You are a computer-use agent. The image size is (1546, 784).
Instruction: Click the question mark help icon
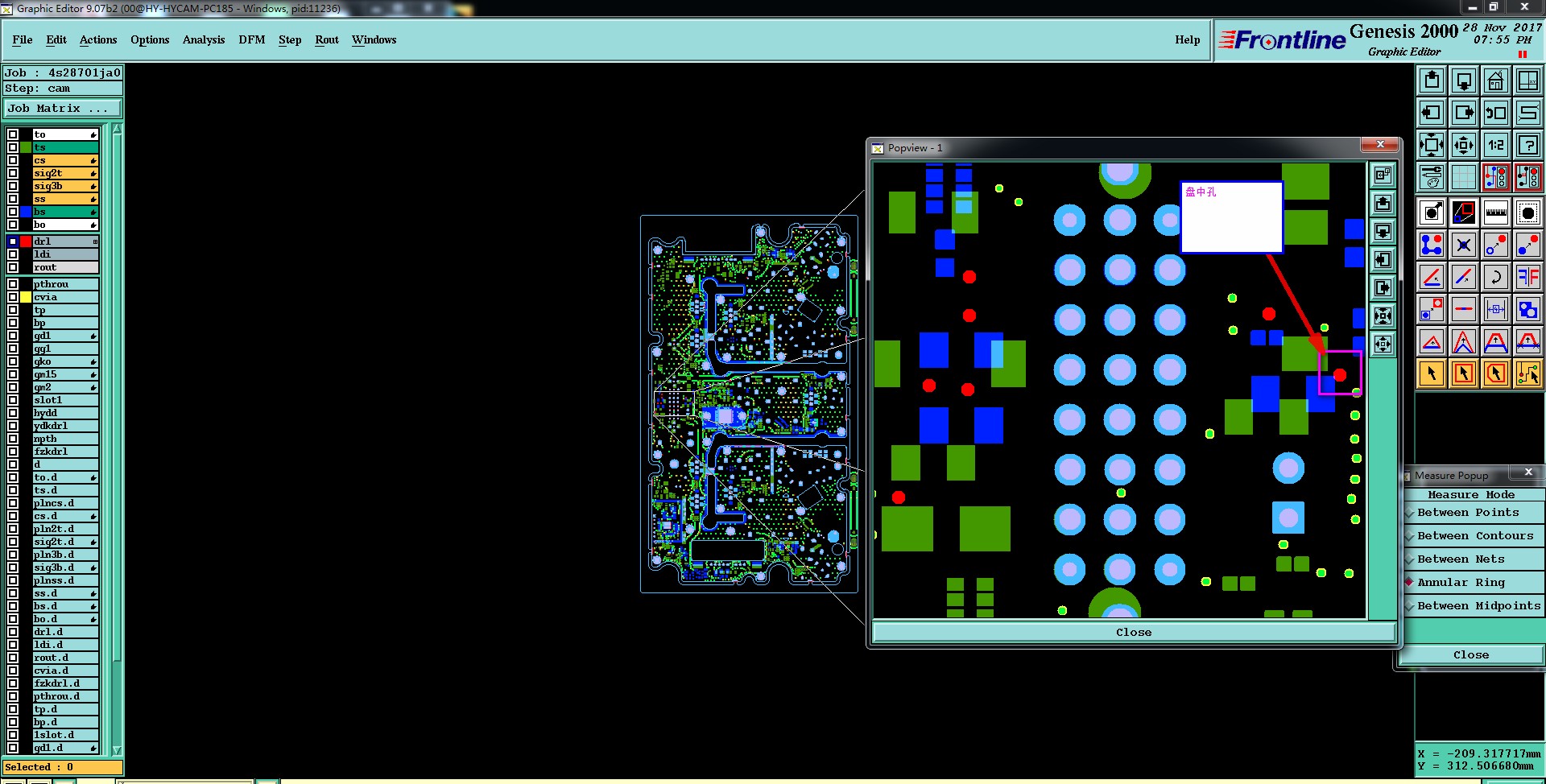1528,145
